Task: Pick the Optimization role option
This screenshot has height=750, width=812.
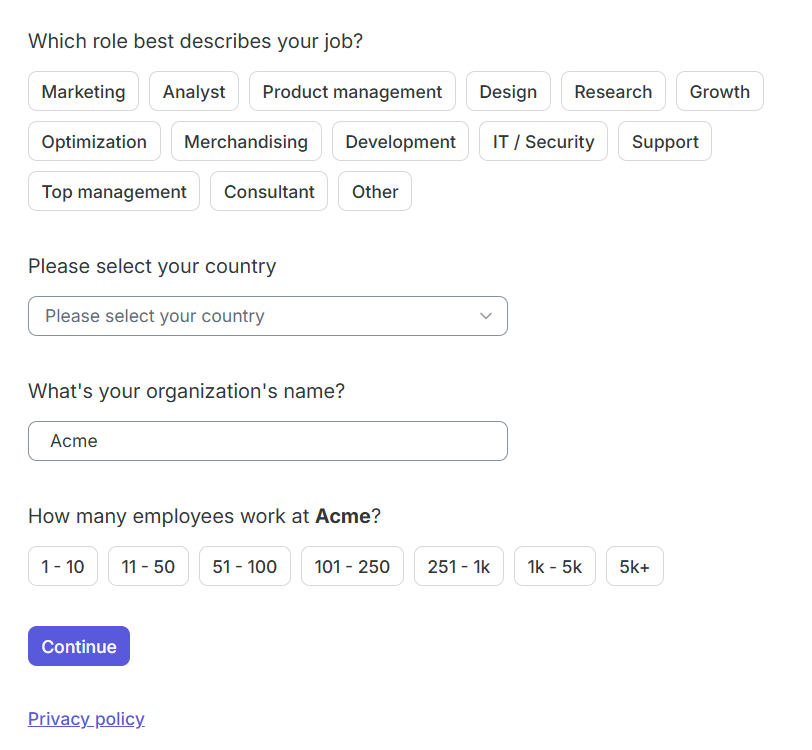Action: pyautogui.click(x=94, y=141)
